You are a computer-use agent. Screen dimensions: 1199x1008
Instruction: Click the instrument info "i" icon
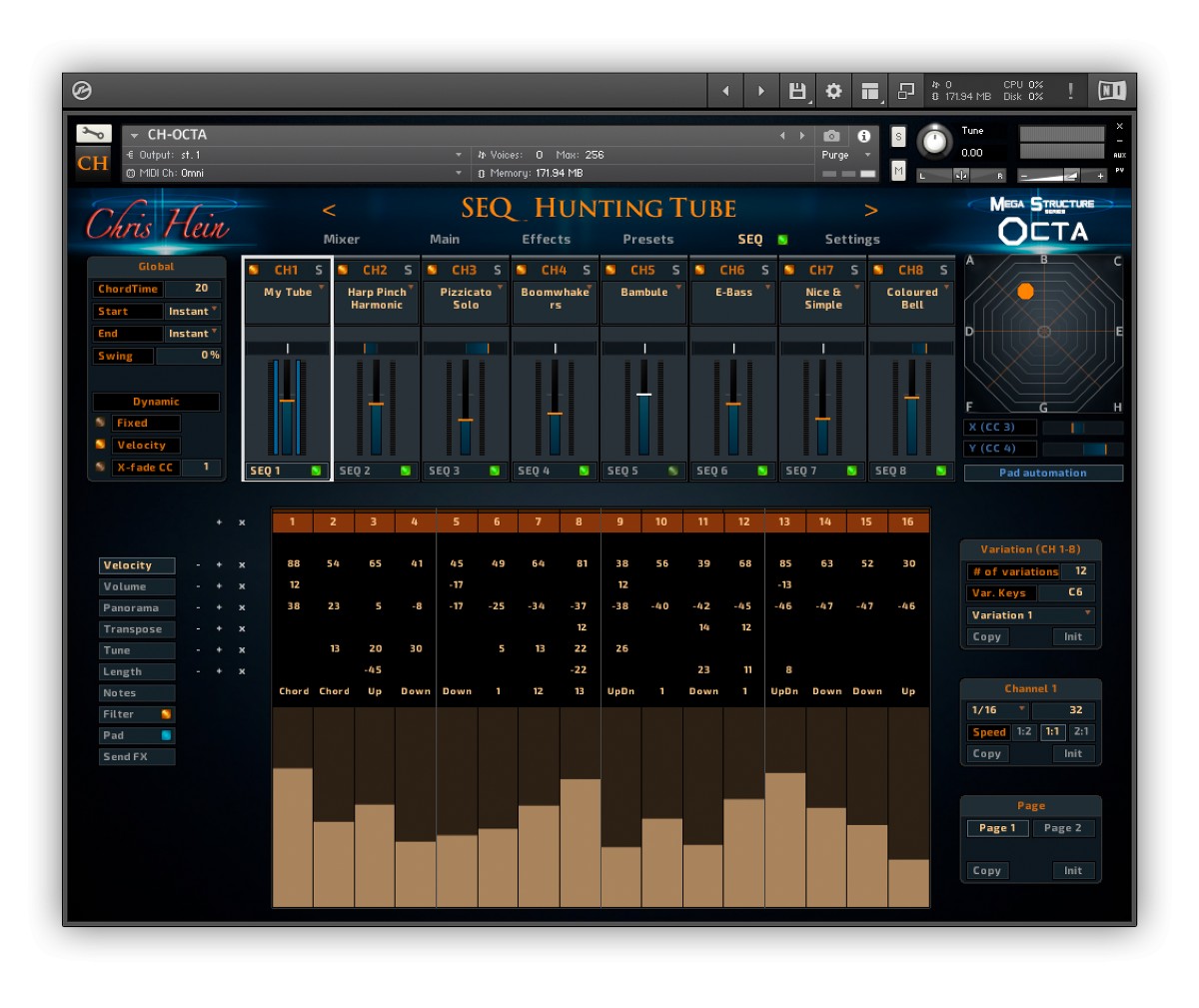click(x=865, y=137)
